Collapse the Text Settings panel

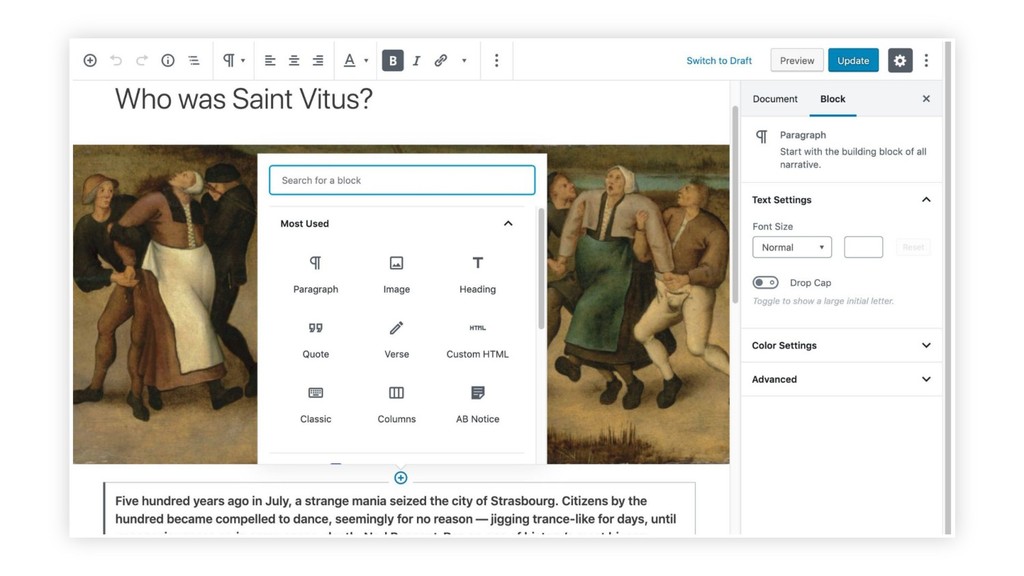(x=842, y=200)
